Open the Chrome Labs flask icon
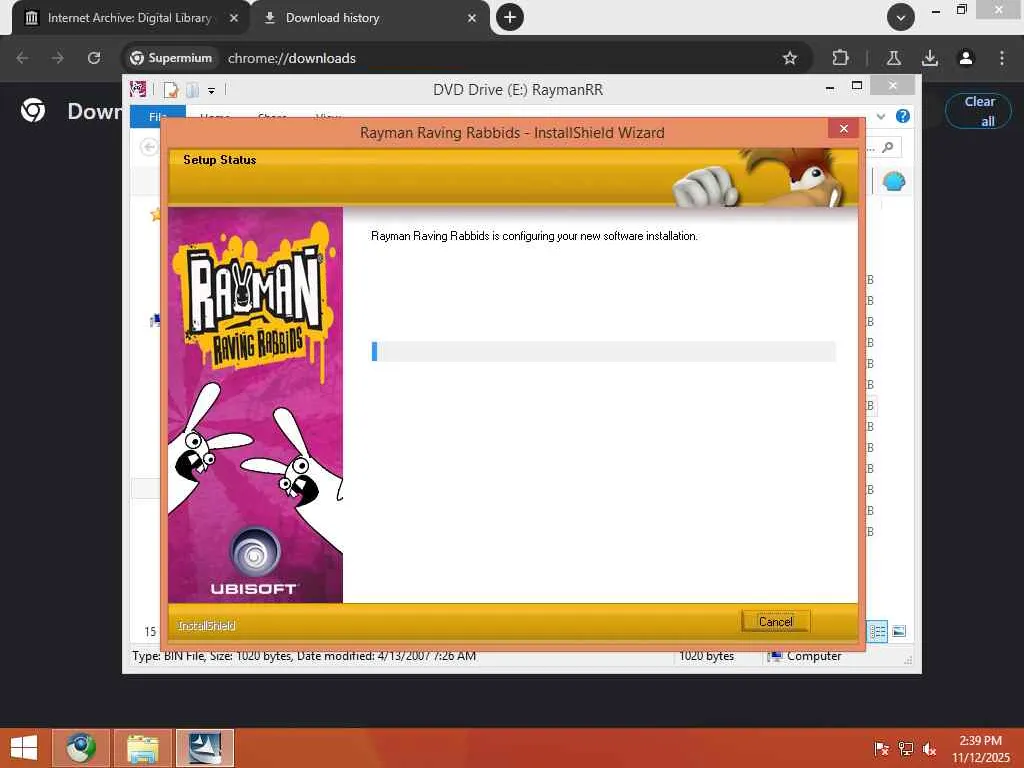 click(893, 58)
